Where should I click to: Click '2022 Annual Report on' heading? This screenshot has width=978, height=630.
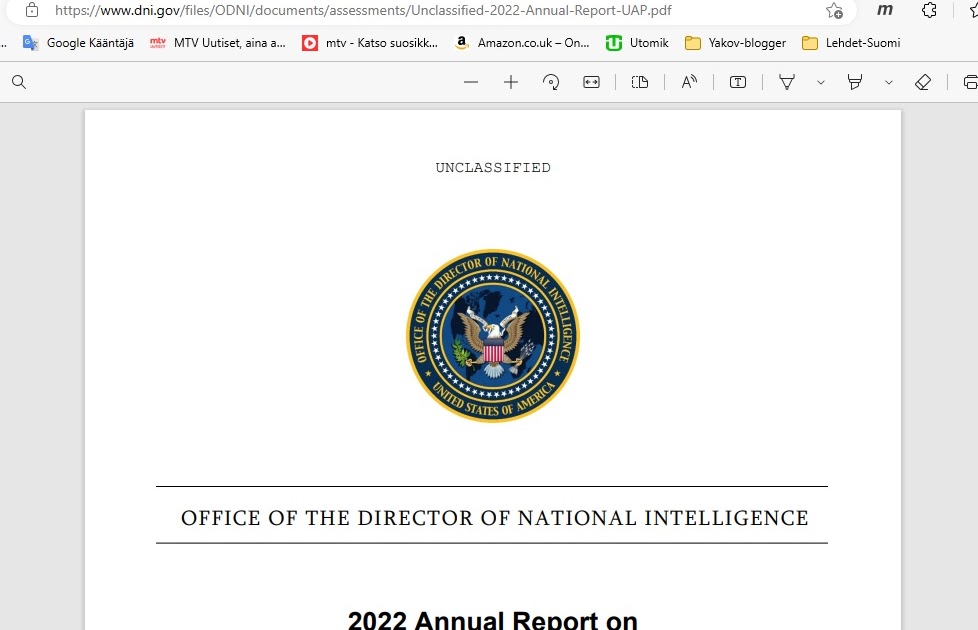pos(493,620)
